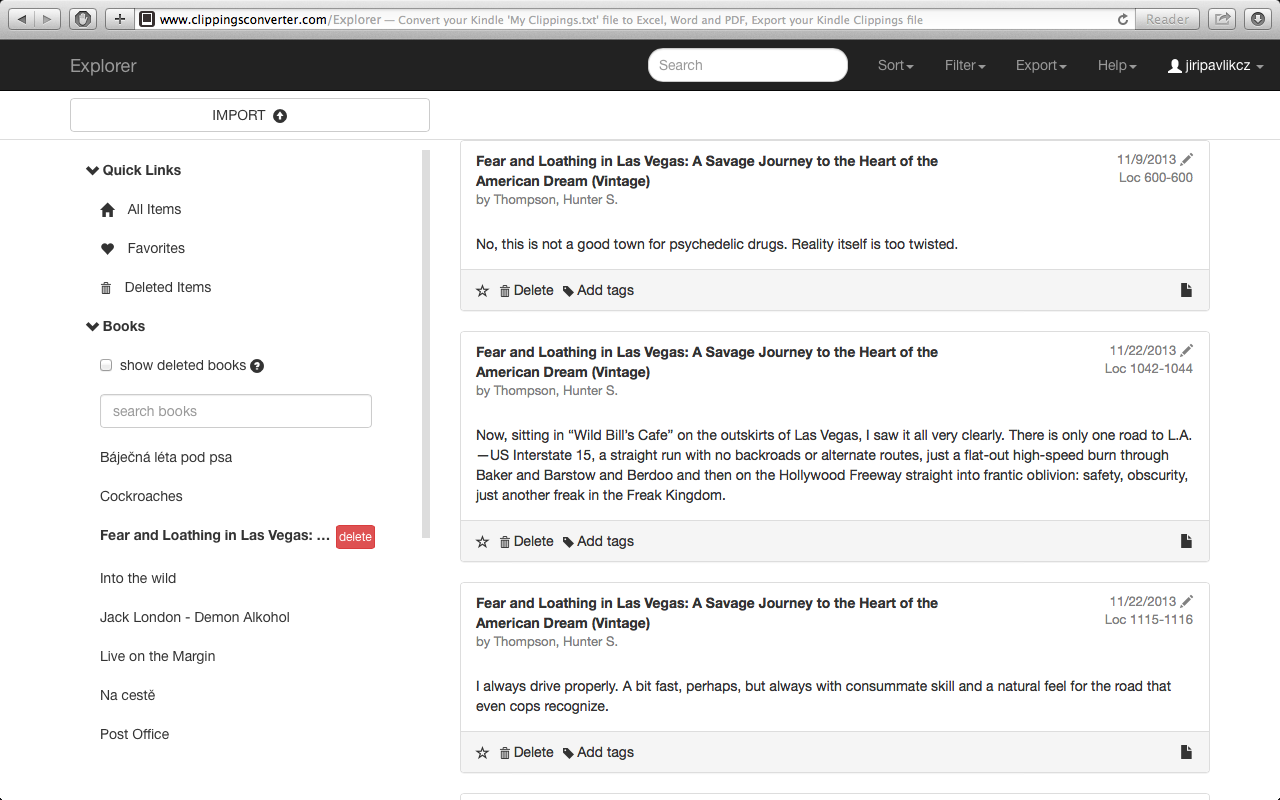Open the Filter dropdown

pyautogui.click(x=965, y=65)
